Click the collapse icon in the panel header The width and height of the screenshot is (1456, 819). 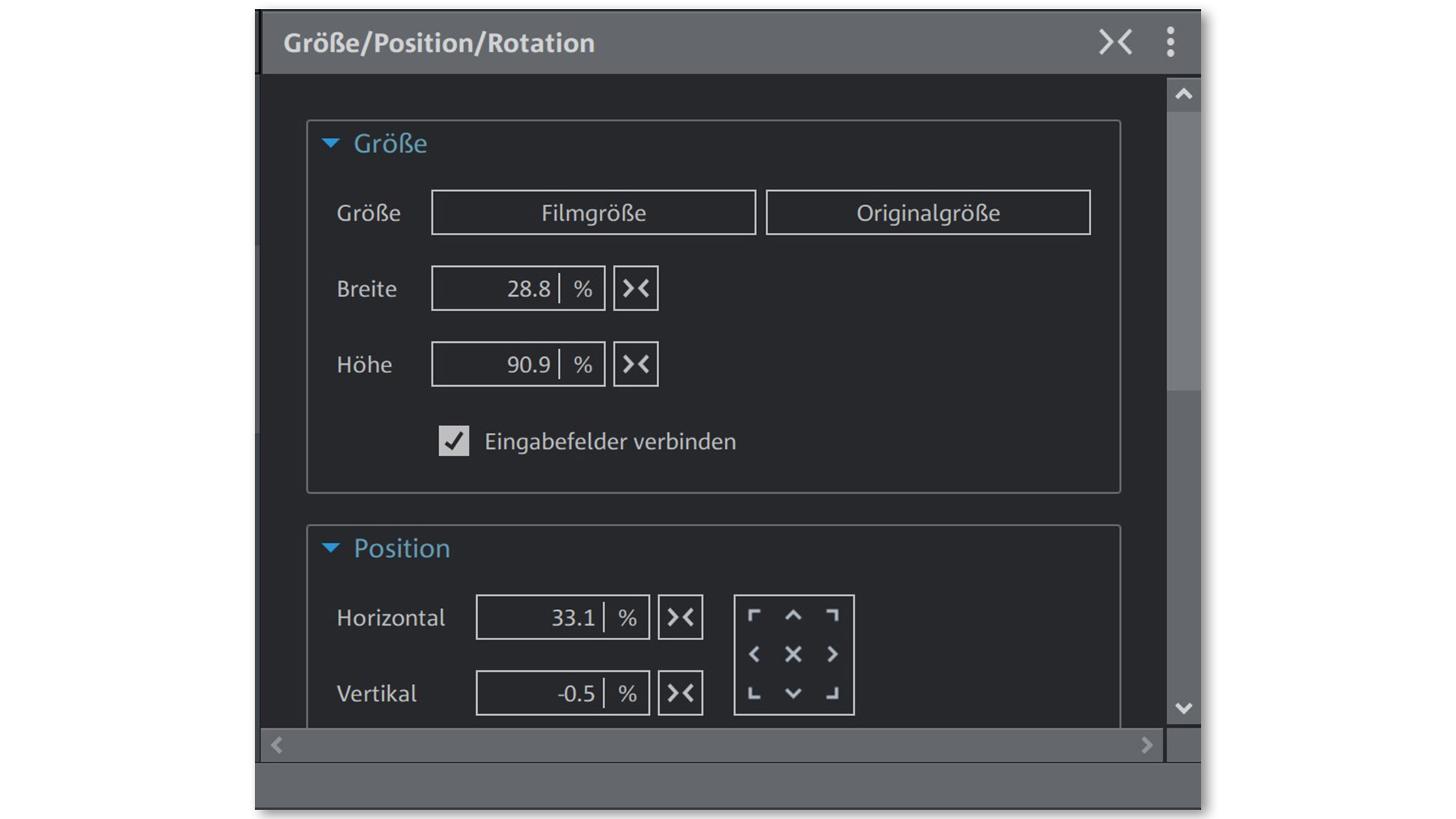point(1116,42)
